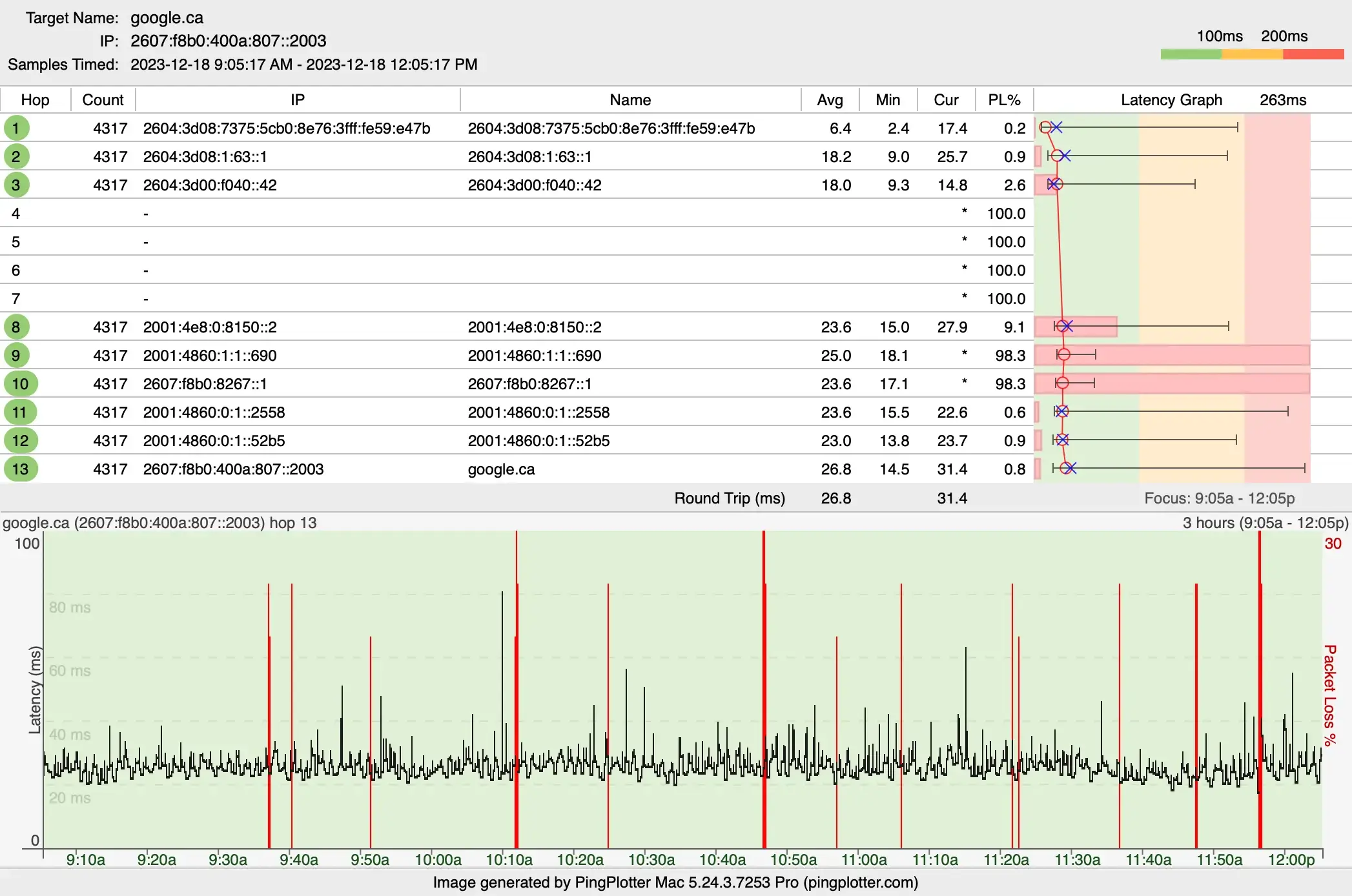Viewport: 1352px width, 896px height.
Task: Select IP 2001:4860:0:1::52b5 in hop 12
Action: (214, 441)
